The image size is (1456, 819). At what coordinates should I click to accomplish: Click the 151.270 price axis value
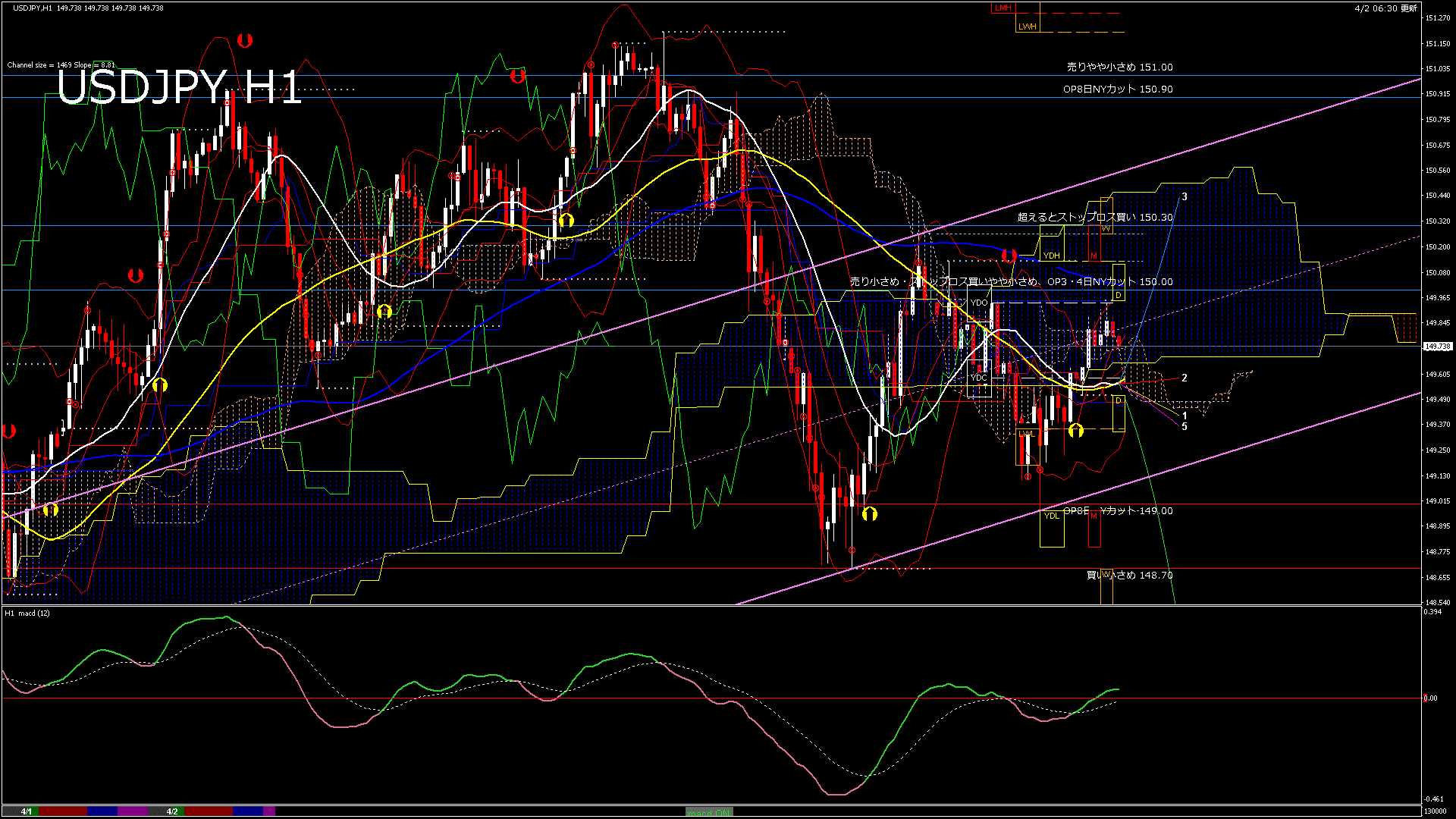[1437, 18]
